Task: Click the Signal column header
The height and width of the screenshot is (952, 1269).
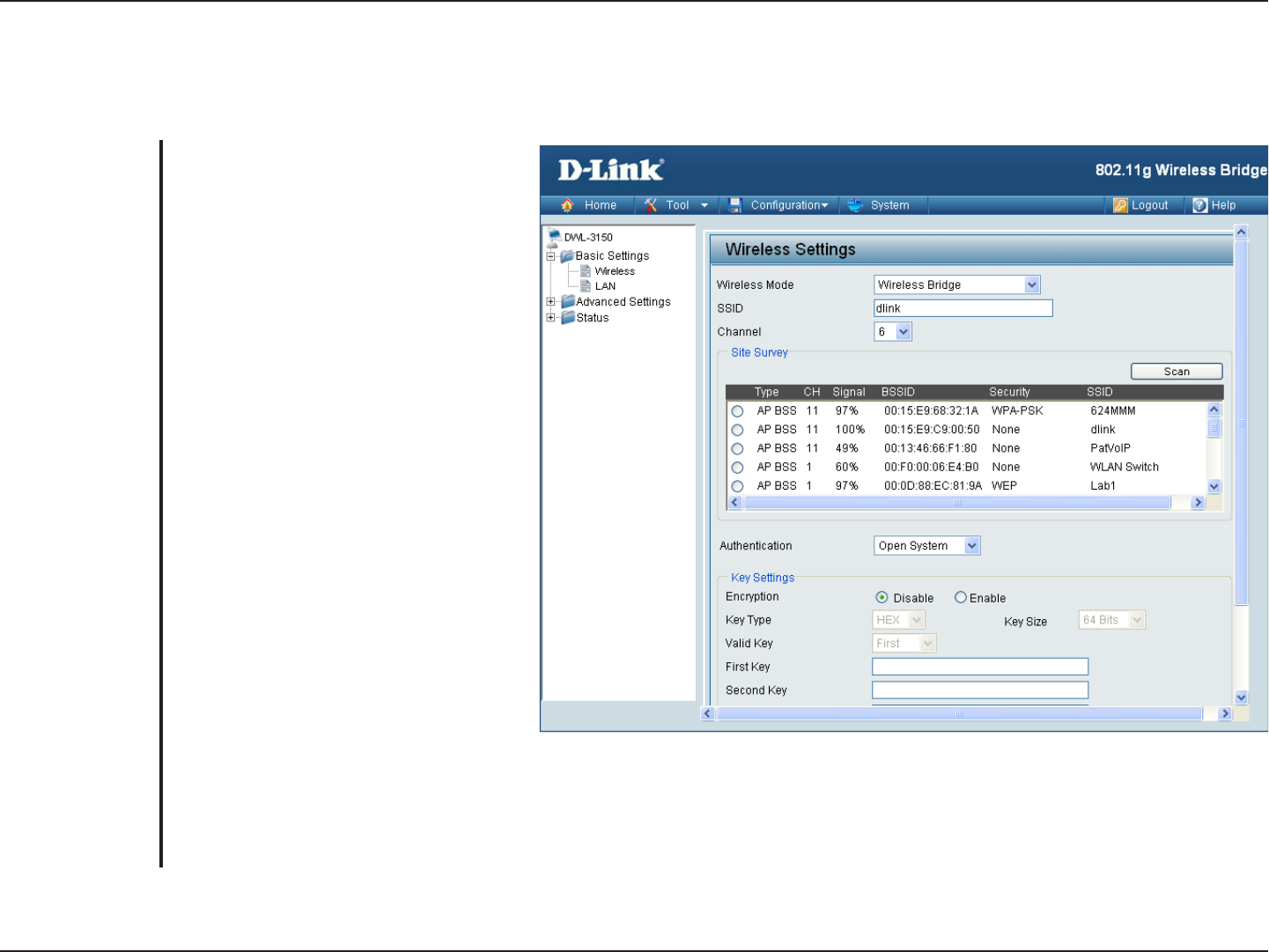Action: [849, 392]
